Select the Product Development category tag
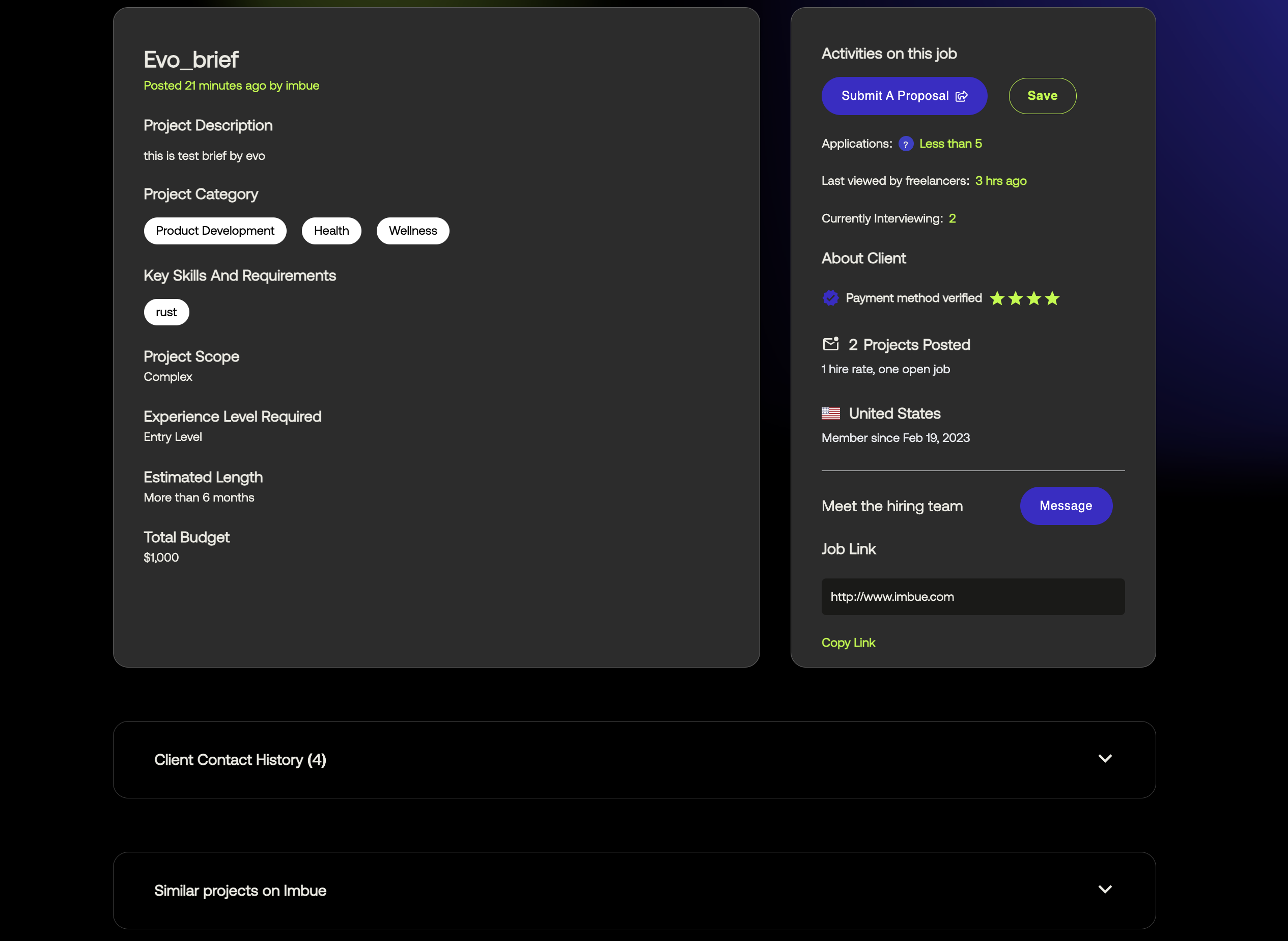This screenshot has width=1288, height=941. click(215, 231)
